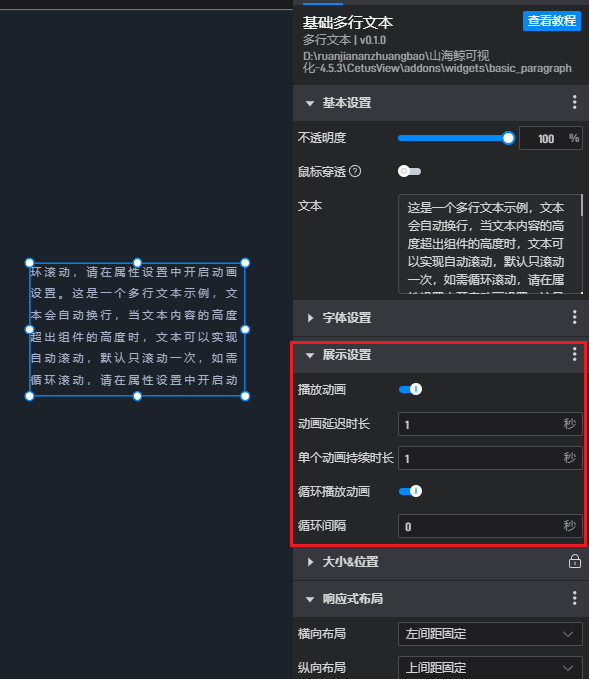Turn off 循环播放动画 toggle

coord(410,491)
